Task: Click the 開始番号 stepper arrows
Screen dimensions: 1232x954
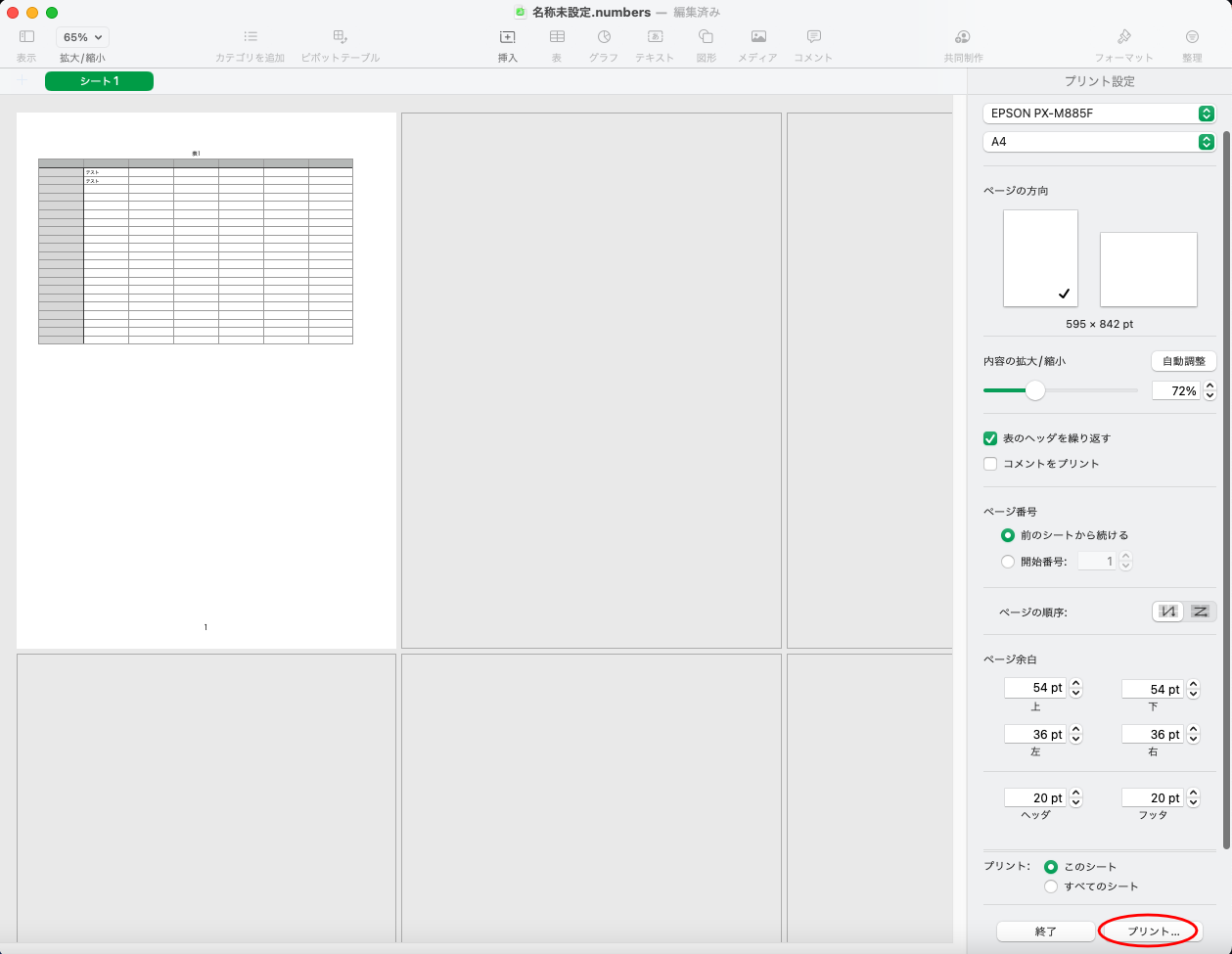Action: 1125,562
